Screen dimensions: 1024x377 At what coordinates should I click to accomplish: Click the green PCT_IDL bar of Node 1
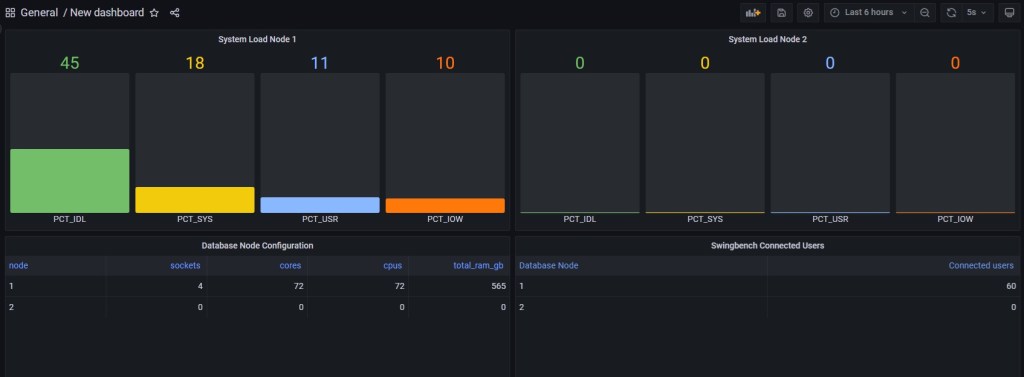[x=70, y=181]
